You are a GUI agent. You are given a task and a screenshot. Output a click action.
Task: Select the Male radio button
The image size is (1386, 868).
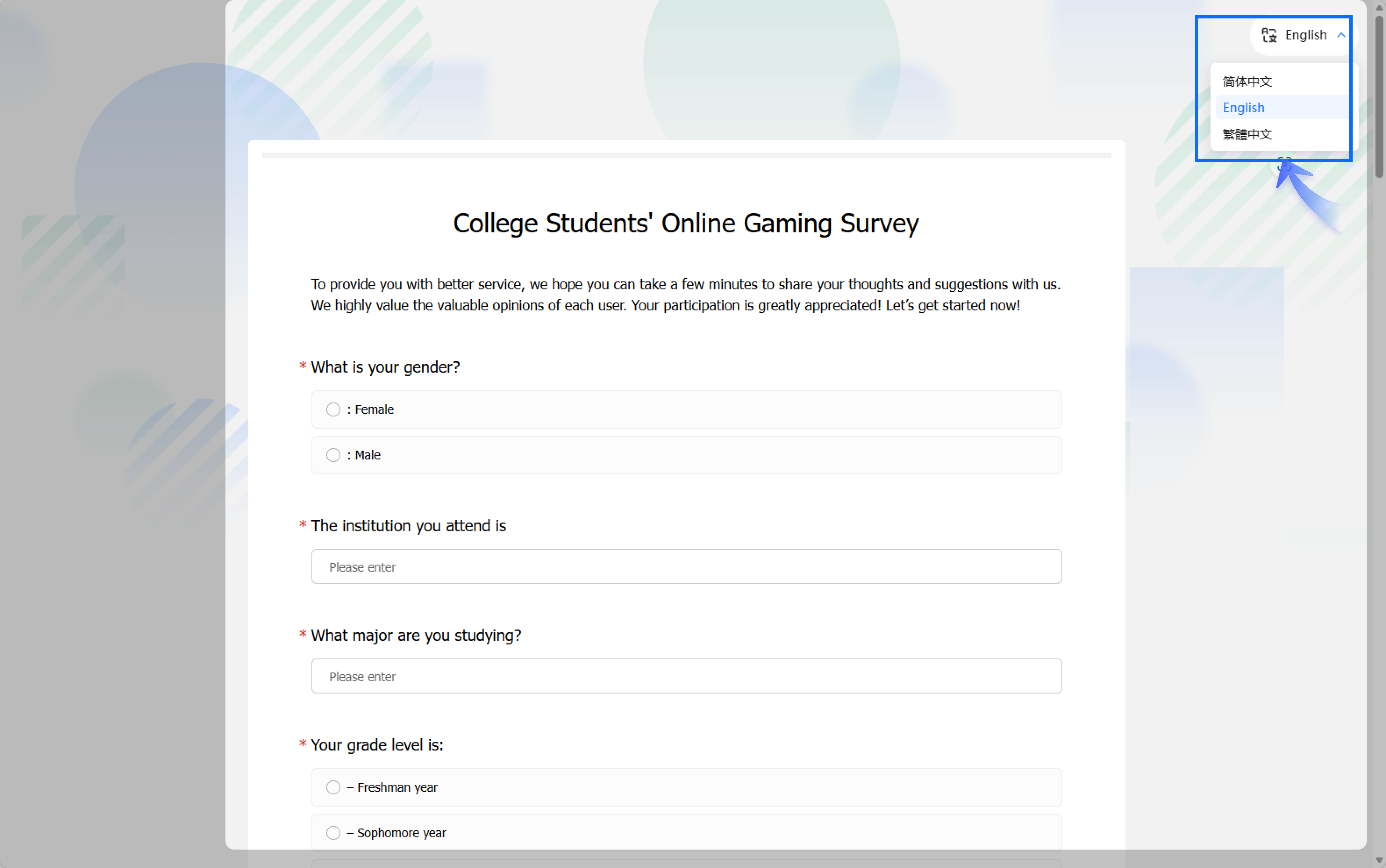point(333,455)
